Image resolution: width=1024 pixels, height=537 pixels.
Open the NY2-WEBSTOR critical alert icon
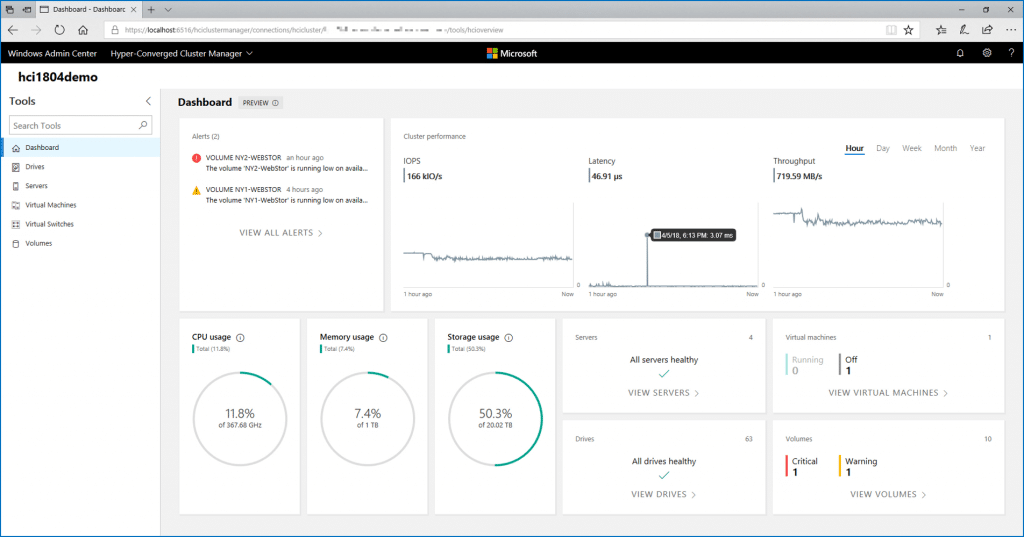point(197,158)
